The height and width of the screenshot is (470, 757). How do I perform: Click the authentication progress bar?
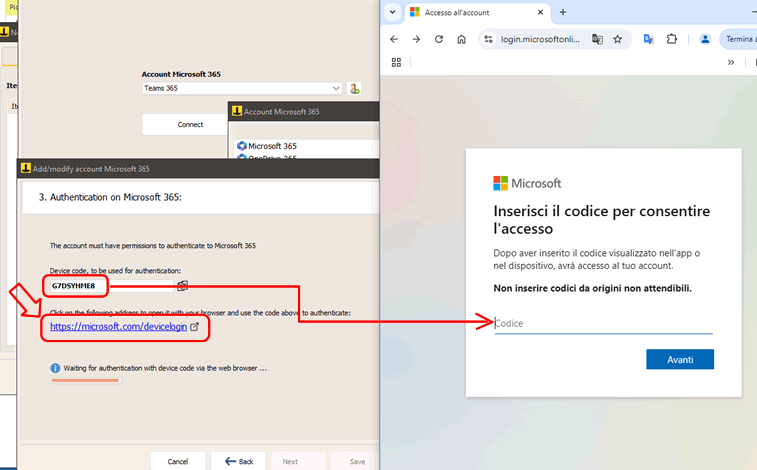click(x=86, y=381)
